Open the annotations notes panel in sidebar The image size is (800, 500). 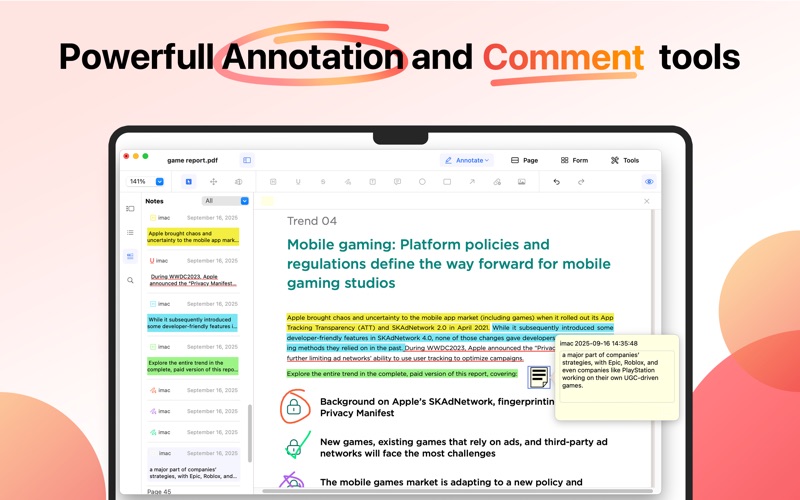pos(130,256)
